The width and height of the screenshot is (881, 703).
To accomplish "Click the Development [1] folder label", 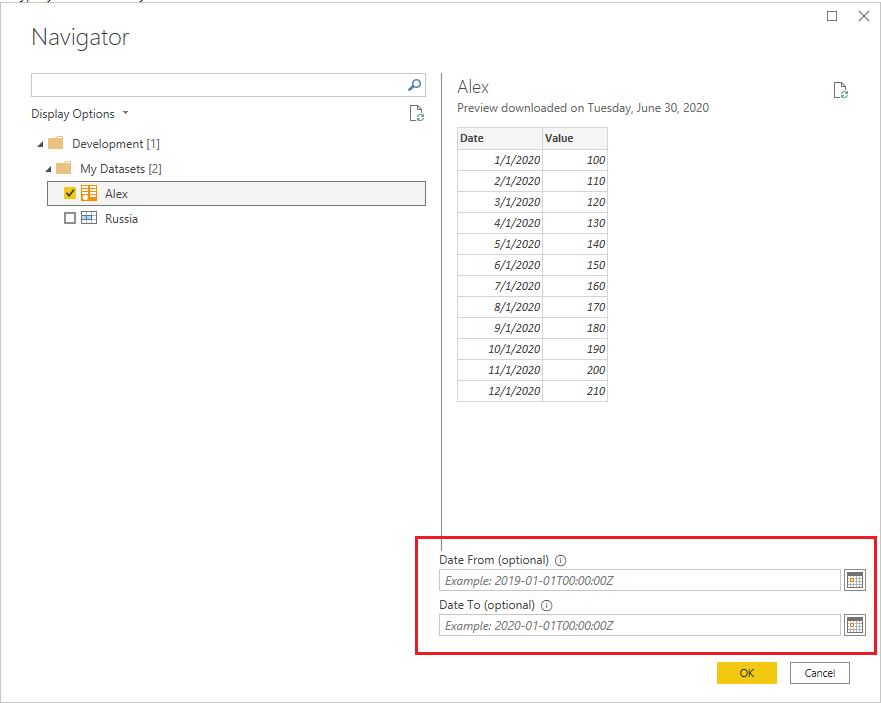I will coord(116,144).
